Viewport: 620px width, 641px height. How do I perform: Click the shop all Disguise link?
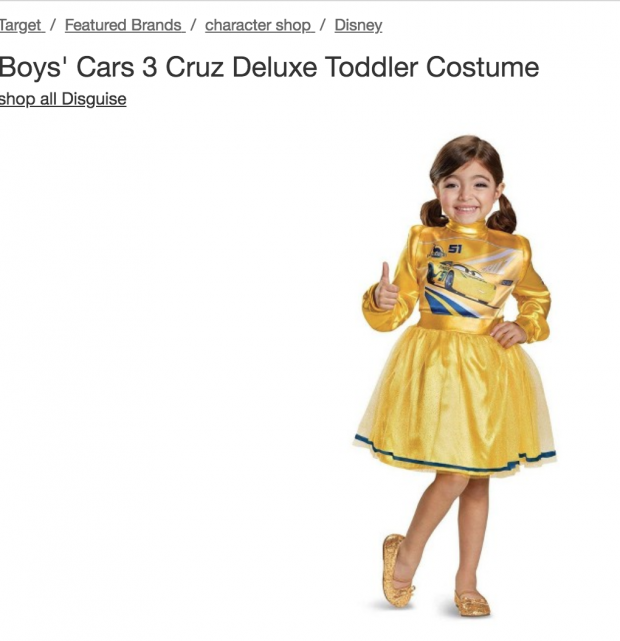[x=63, y=99]
